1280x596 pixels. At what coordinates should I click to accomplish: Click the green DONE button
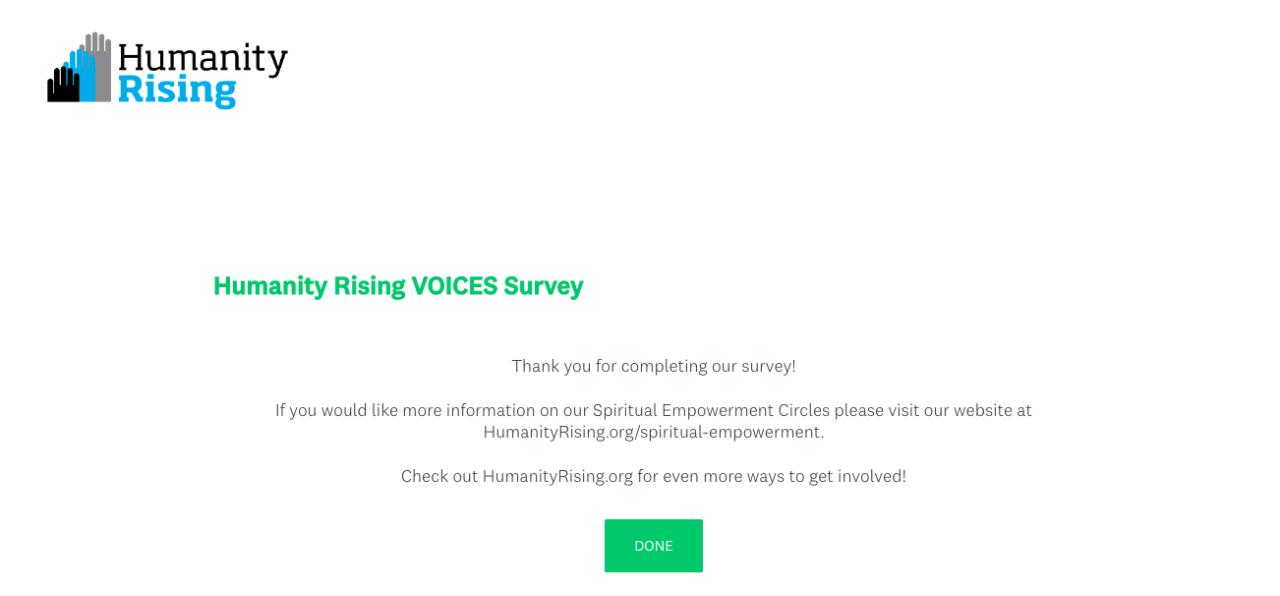653,546
